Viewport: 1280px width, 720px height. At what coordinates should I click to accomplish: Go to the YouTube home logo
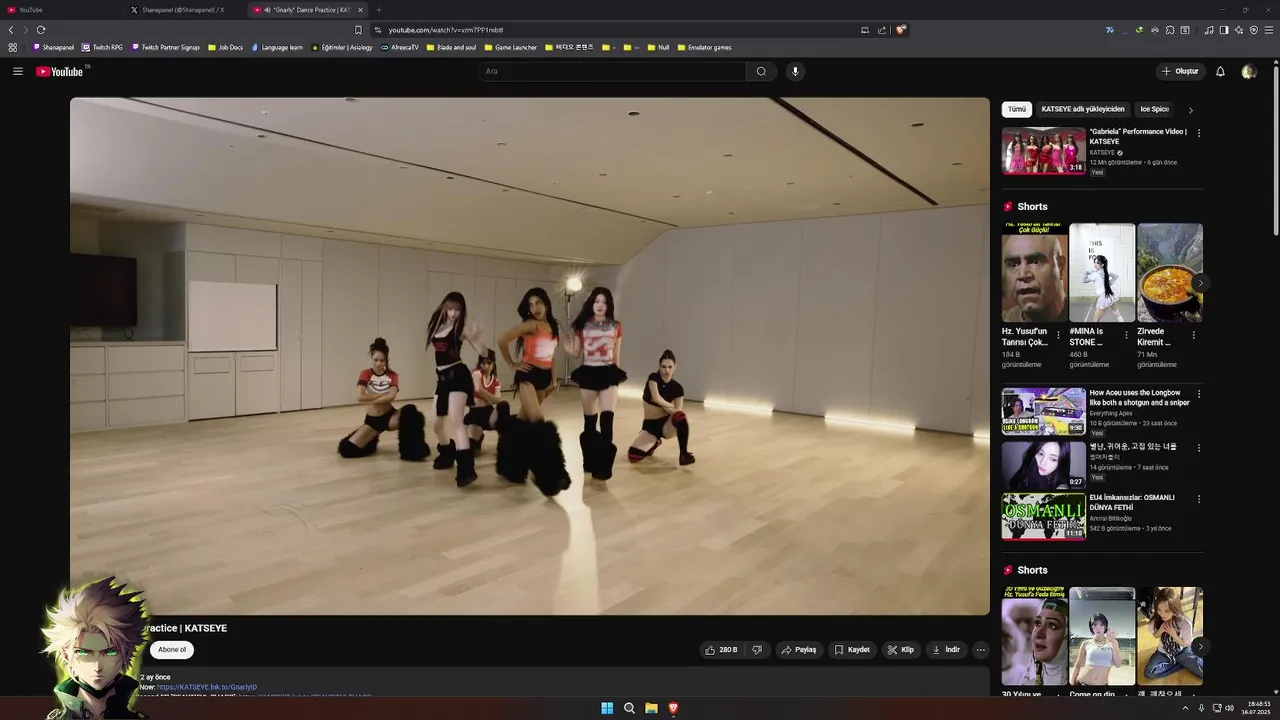tap(60, 71)
